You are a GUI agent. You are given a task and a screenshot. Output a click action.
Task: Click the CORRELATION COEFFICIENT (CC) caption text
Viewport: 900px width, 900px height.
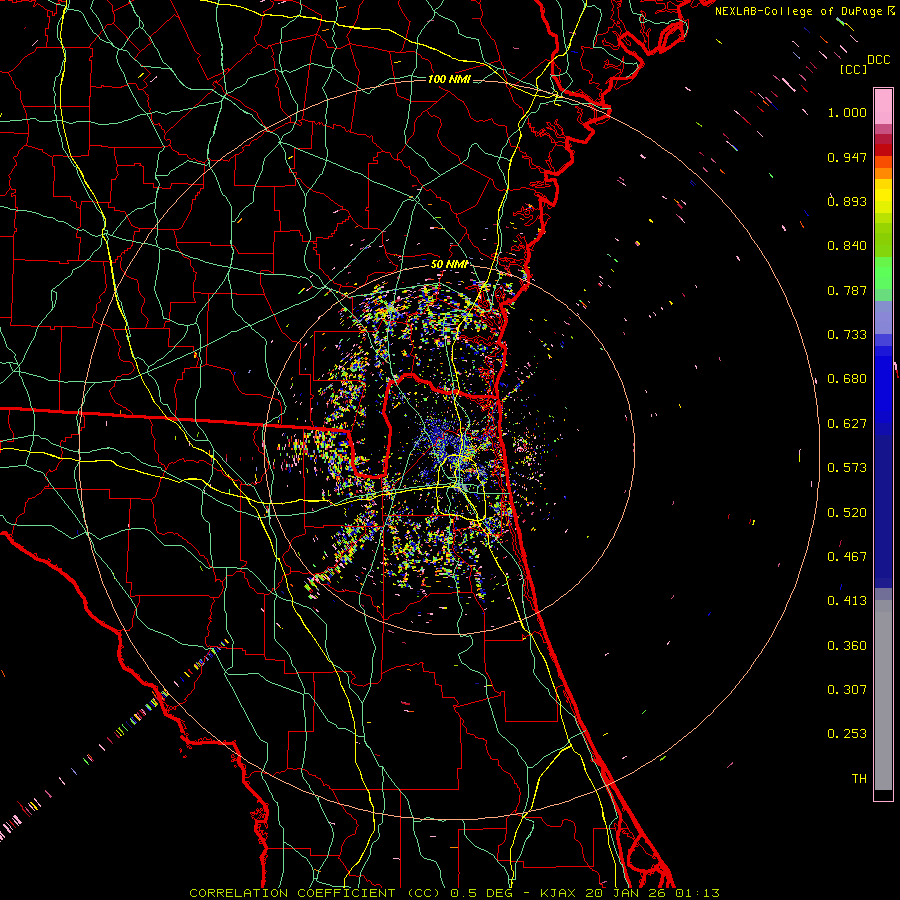point(315,893)
